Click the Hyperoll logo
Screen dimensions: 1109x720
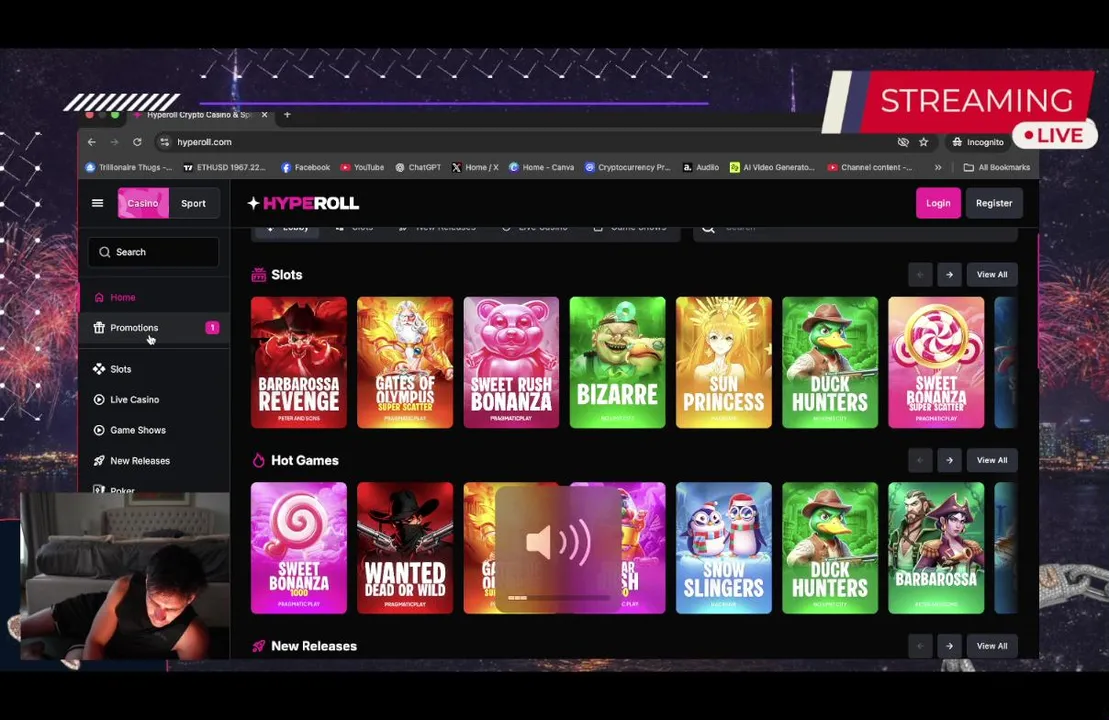303,203
